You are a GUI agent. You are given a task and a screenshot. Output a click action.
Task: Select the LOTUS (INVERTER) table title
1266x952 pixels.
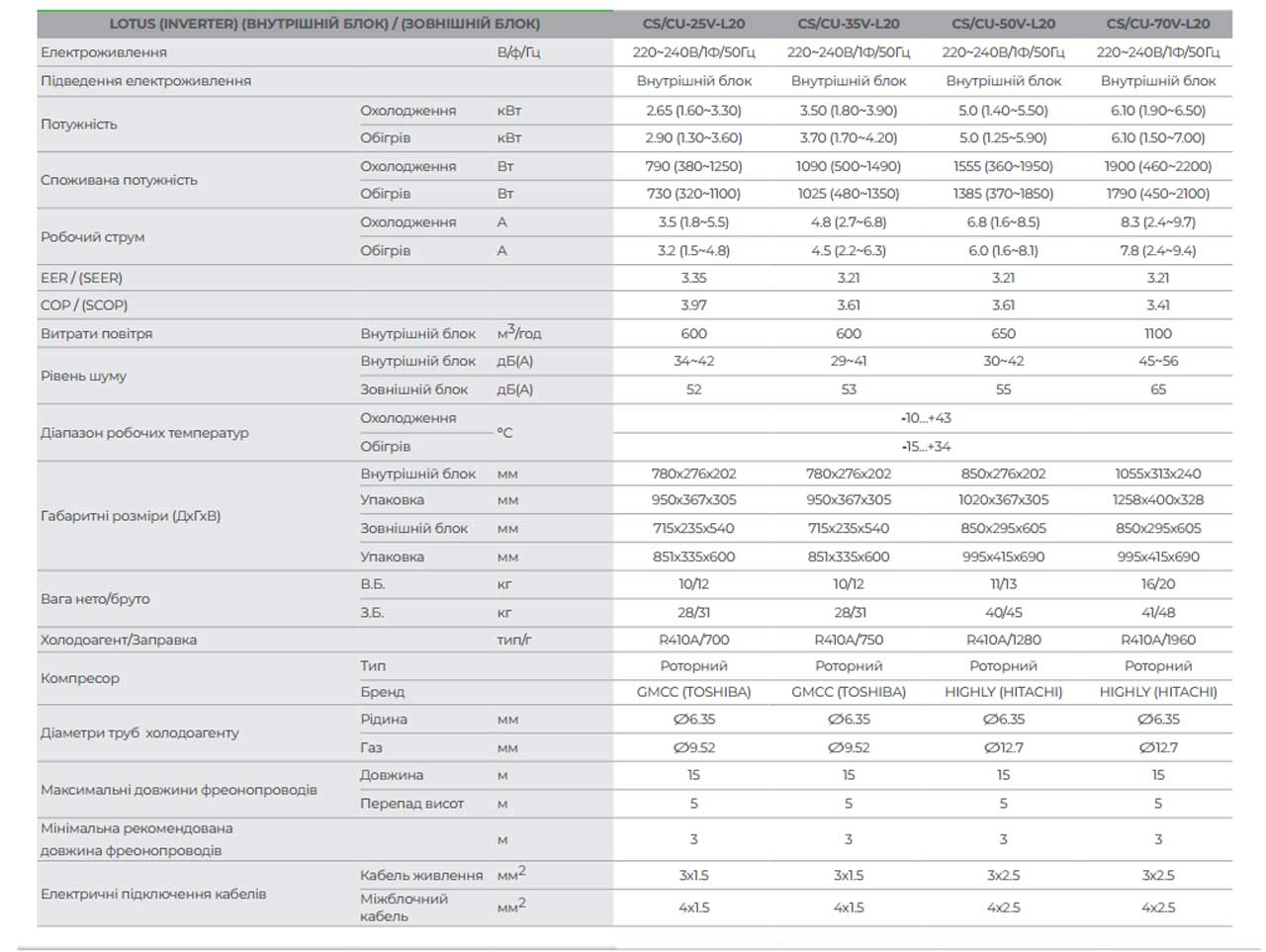pos(324,24)
